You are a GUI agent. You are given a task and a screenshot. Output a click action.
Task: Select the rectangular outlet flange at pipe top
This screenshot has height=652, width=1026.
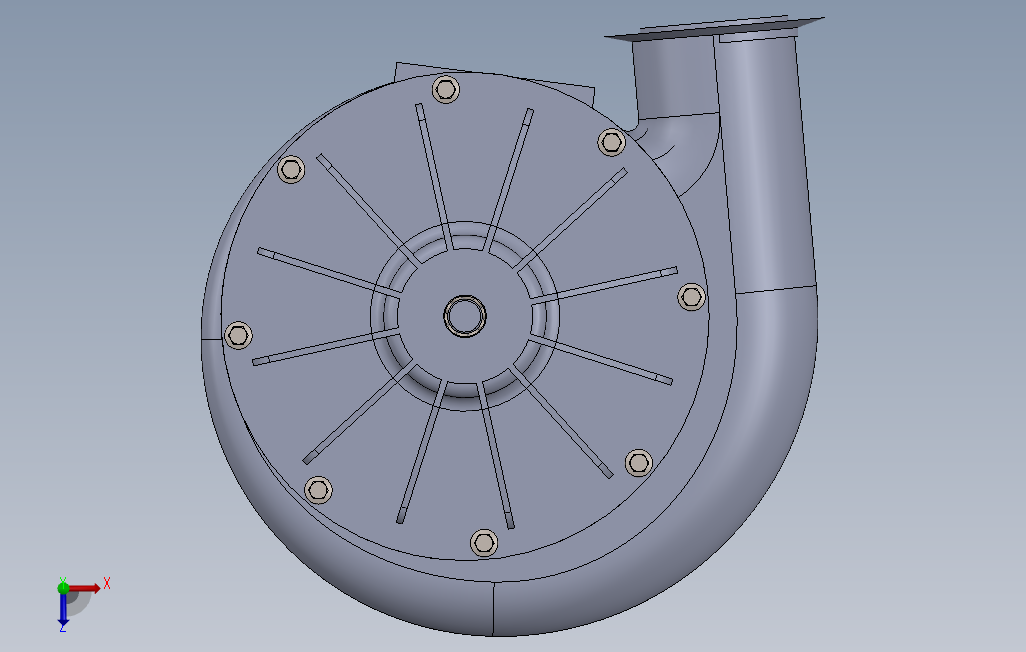point(714,29)
